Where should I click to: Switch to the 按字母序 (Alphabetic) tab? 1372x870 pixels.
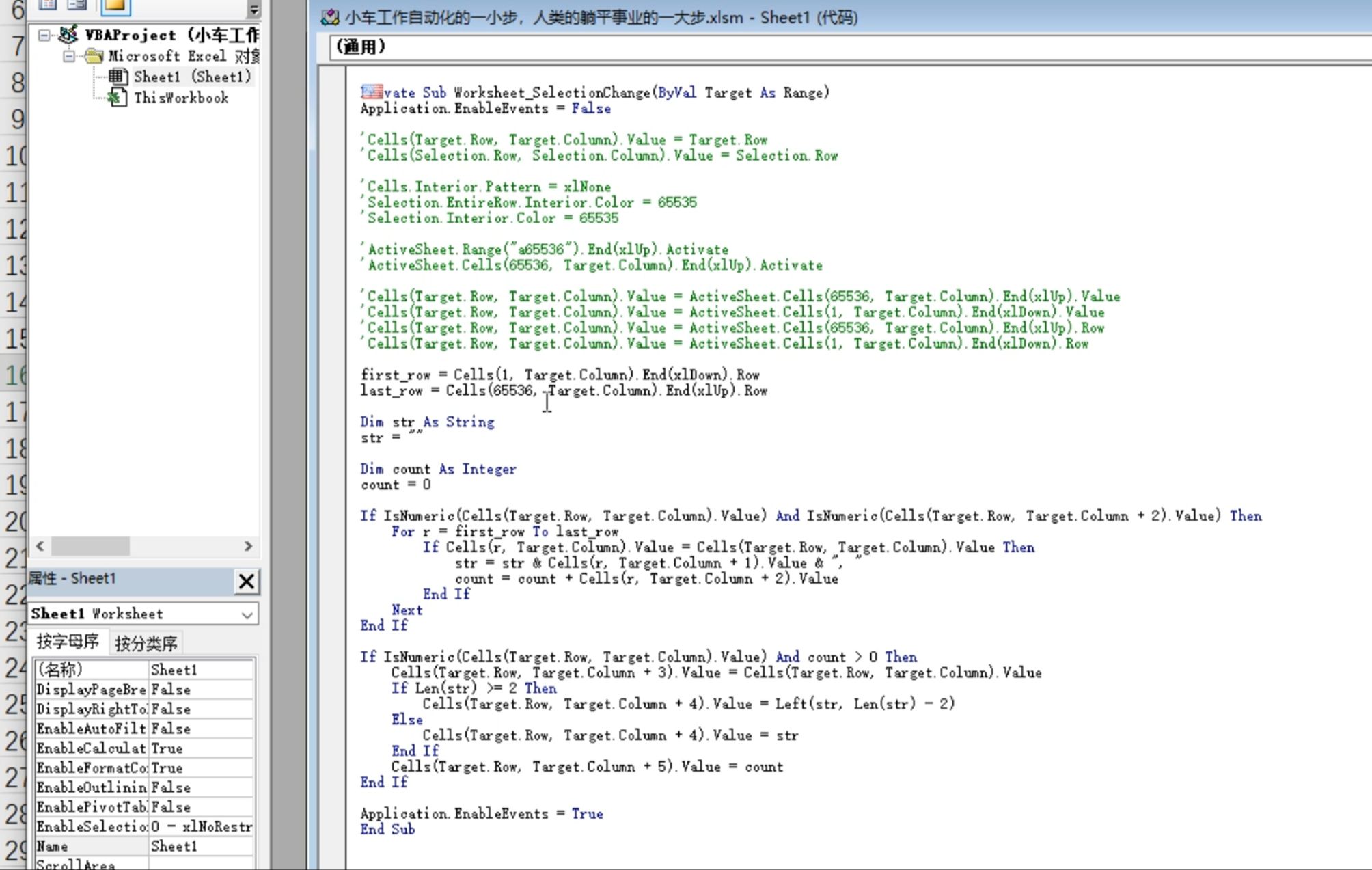pos(68,642)
